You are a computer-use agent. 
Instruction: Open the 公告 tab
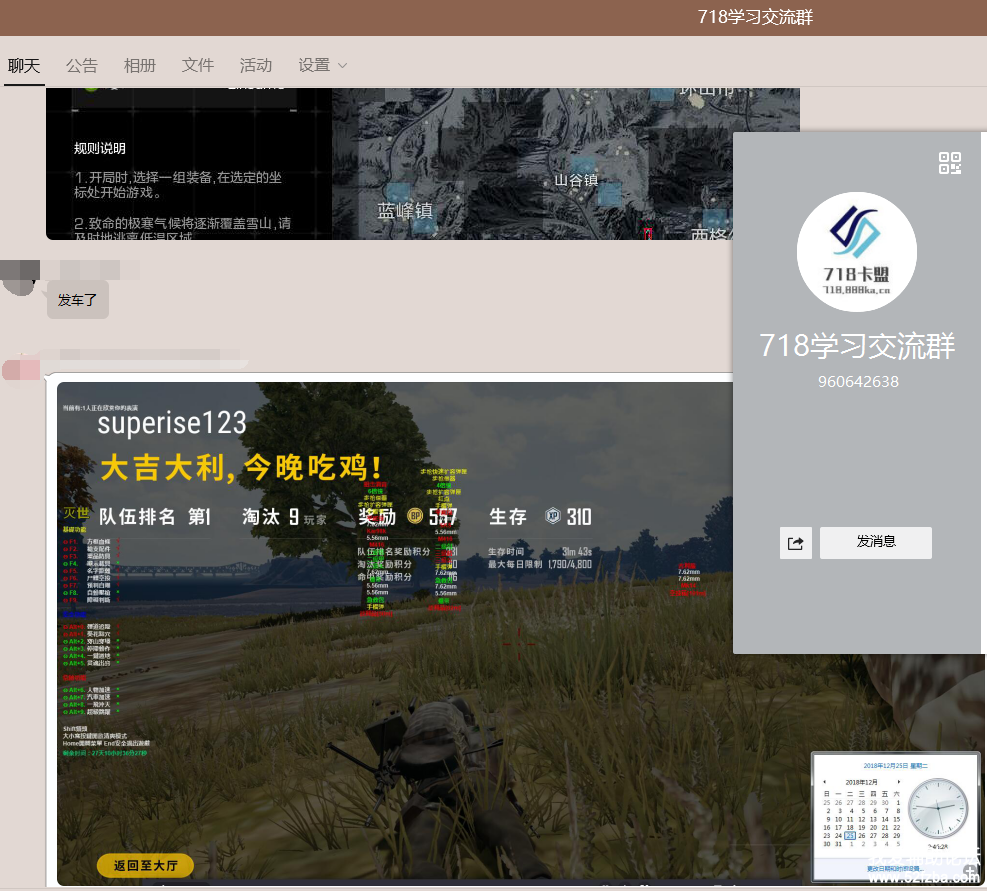tap(82, 65)
